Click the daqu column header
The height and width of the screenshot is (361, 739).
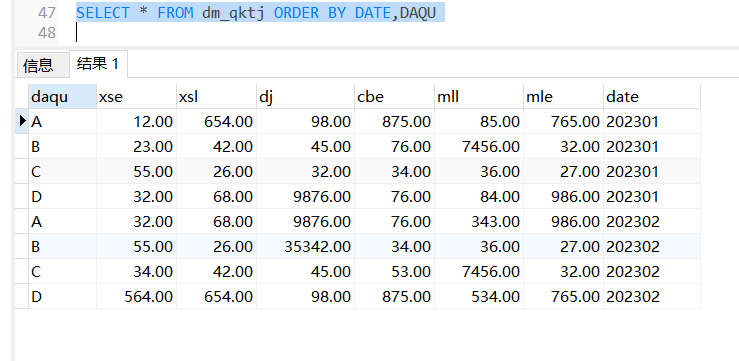(62, 97)
